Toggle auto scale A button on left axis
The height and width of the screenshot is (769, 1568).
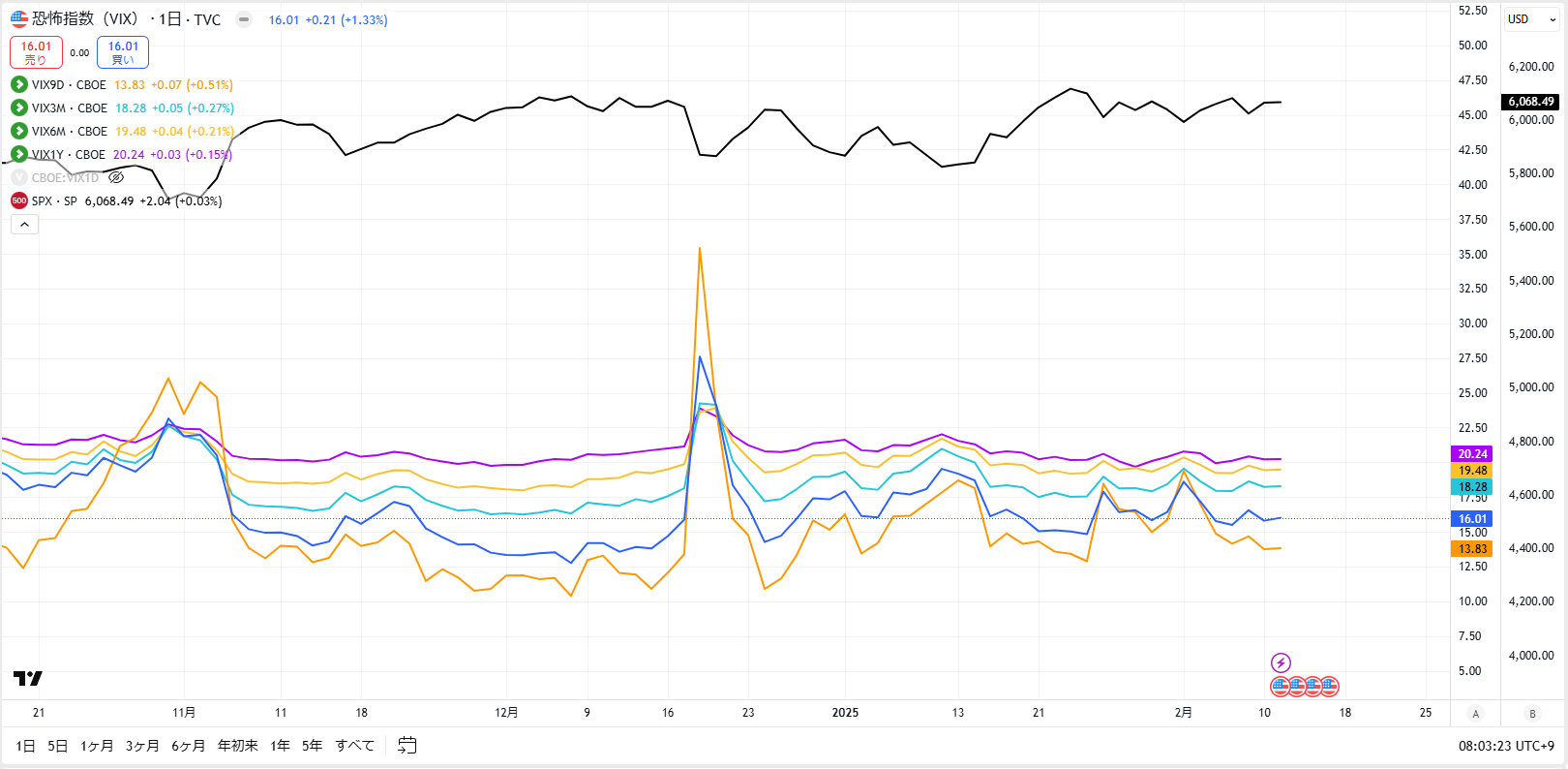tap(1476, 714)
